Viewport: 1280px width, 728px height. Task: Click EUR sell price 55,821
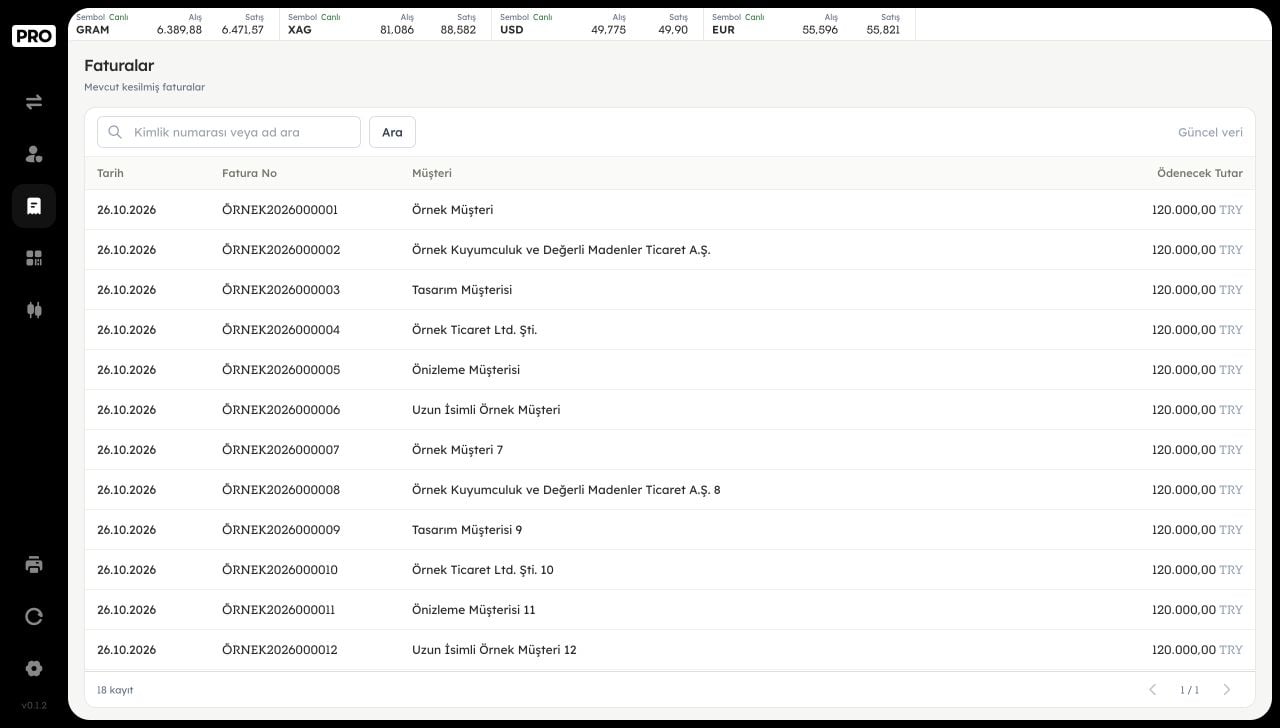click(x=883, y=30)
